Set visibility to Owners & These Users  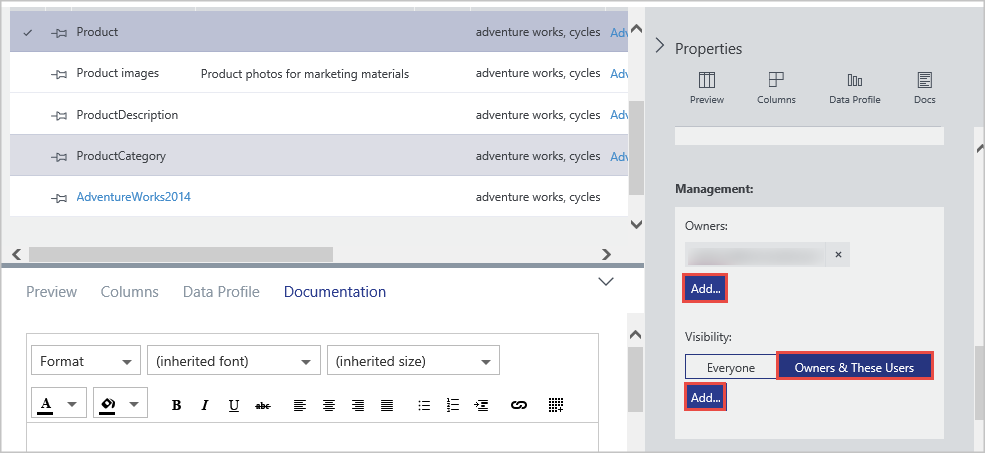click(x=854, y=367)
